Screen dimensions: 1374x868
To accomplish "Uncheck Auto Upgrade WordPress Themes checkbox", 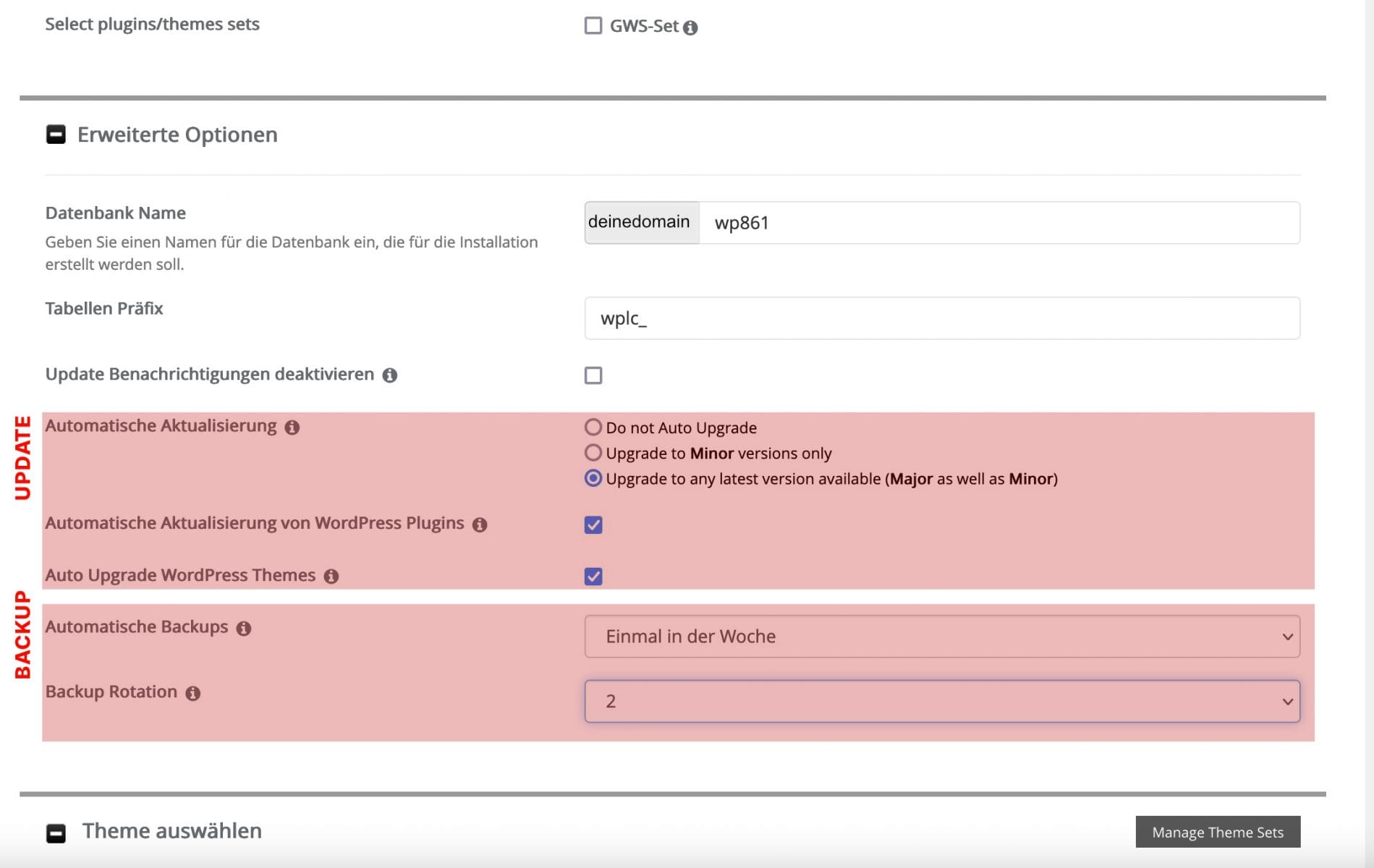I will coord(593,576).
